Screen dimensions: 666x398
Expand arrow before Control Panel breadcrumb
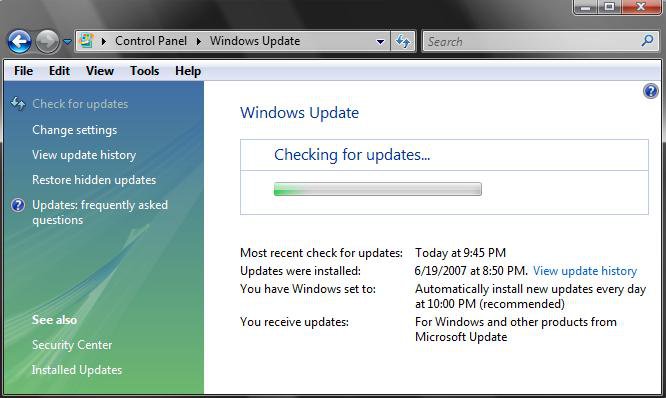pyautogui.click(x=104, y=41)
